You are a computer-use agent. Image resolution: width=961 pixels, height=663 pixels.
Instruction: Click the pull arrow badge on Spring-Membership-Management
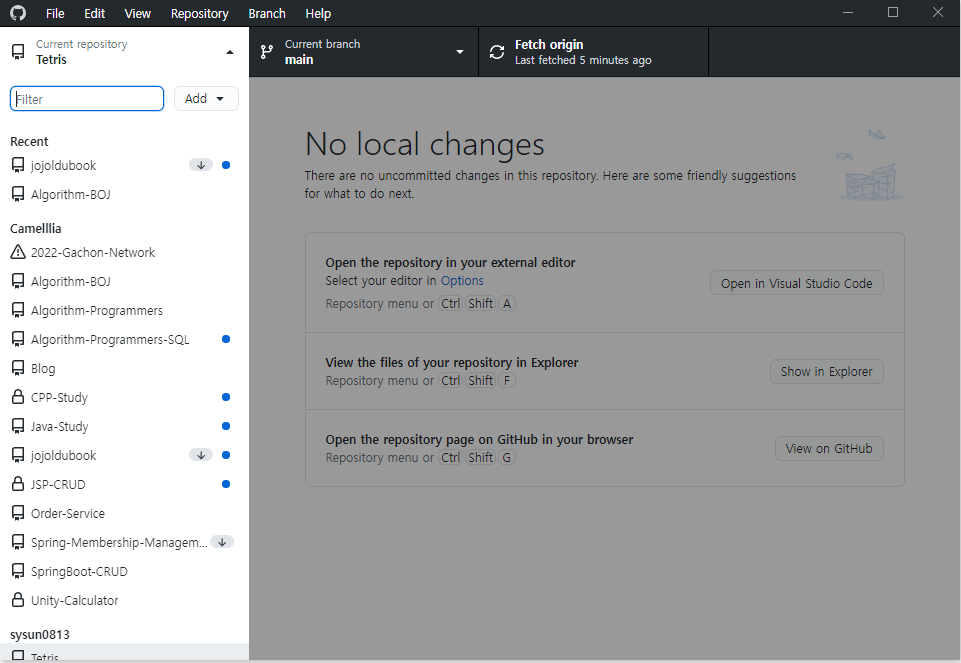222,542
